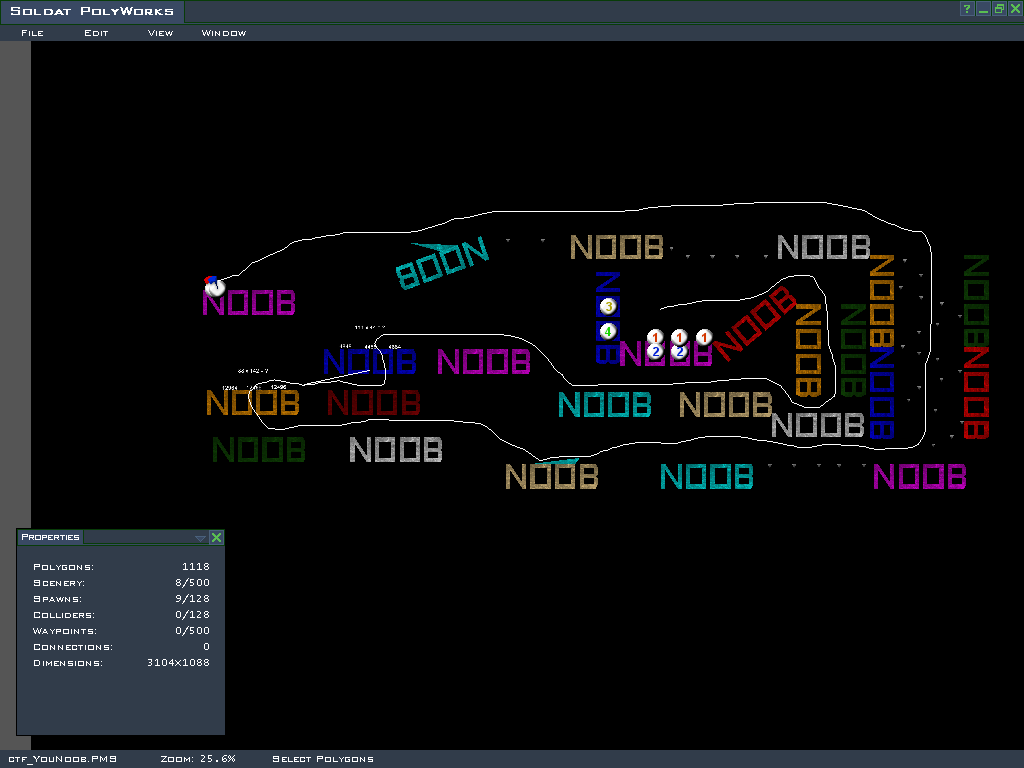Open the View menu
Viewport: 1024px width, 768px height.
[160, 33]
